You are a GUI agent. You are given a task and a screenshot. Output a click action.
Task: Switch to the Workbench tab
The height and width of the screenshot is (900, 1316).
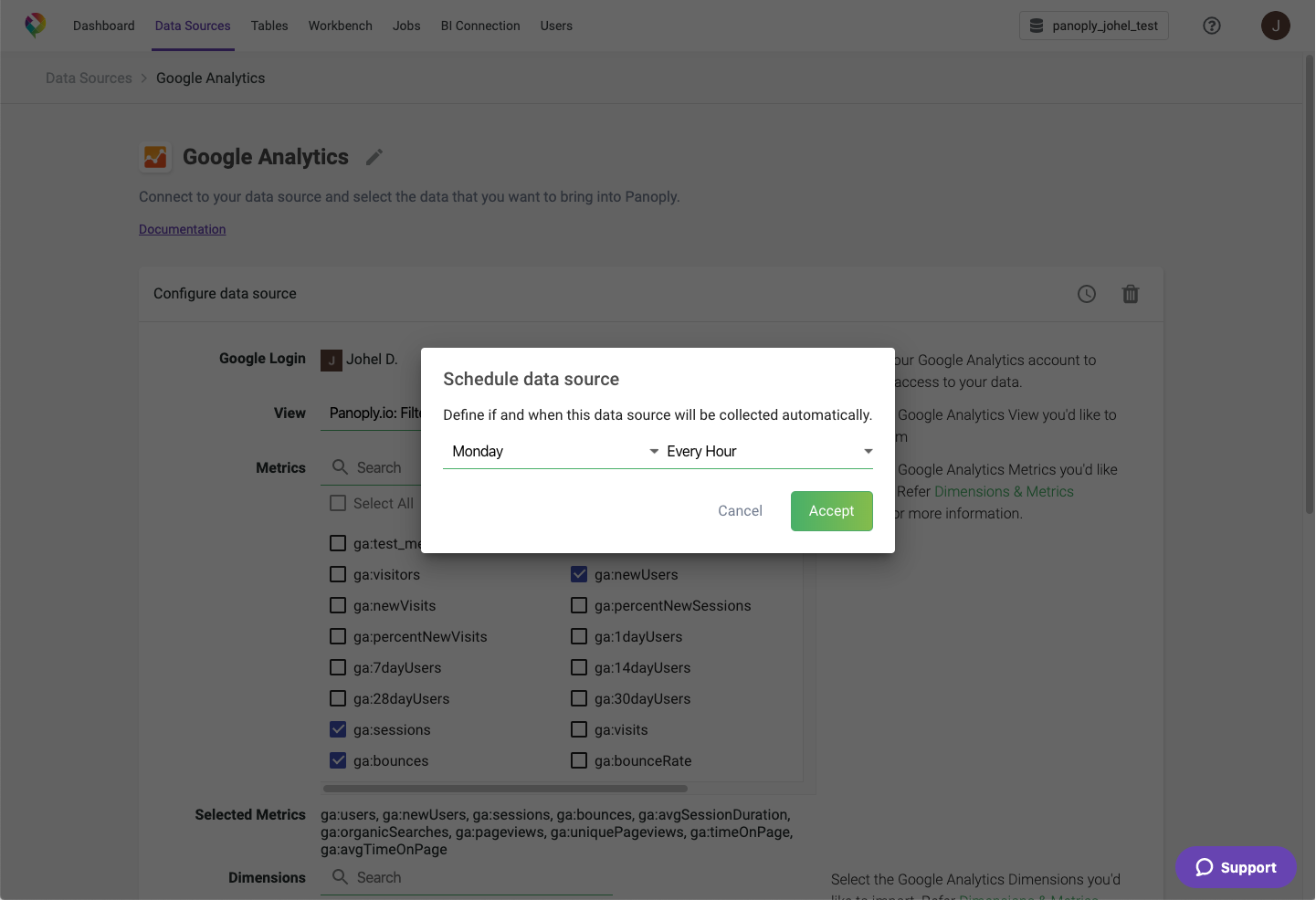tap(340, 26)
